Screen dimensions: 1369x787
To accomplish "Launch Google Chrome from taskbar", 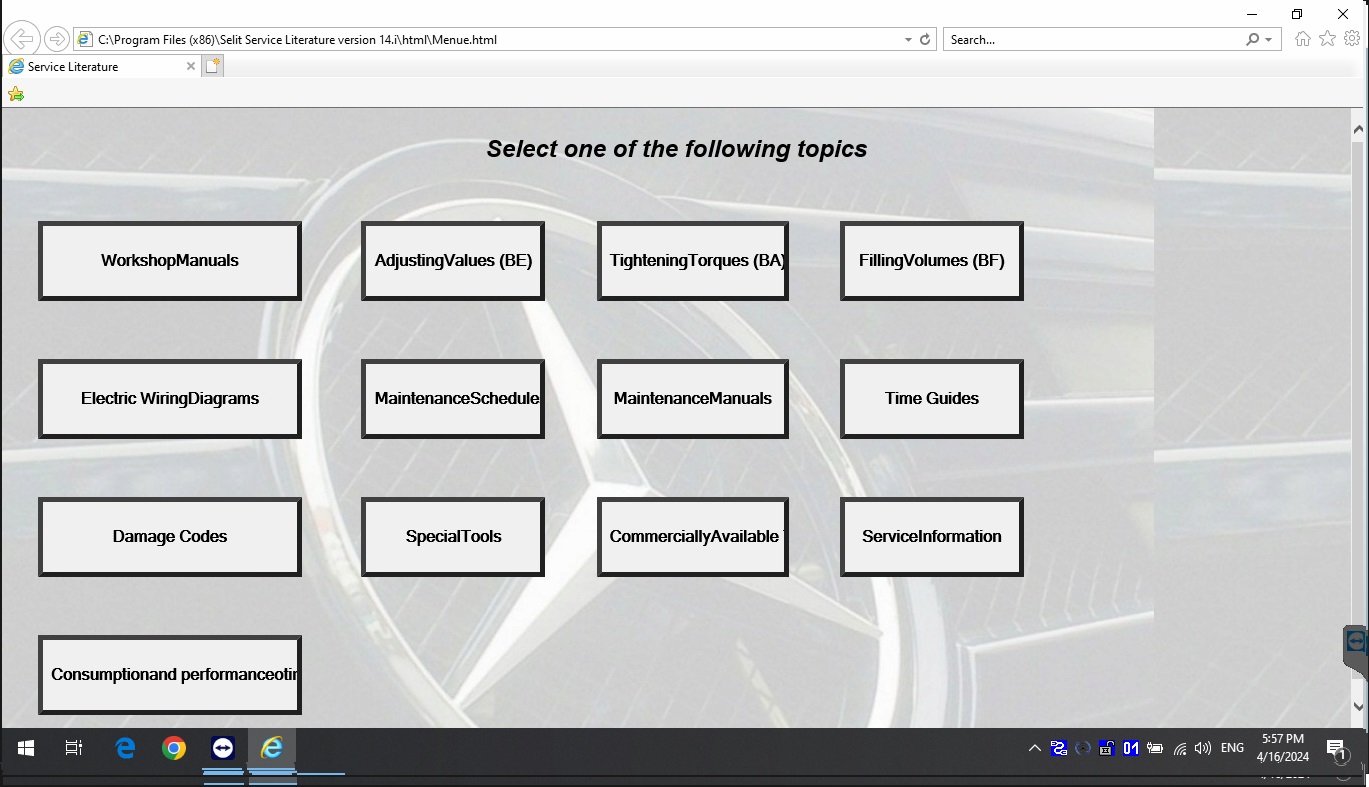I will [x=174, y=748].
